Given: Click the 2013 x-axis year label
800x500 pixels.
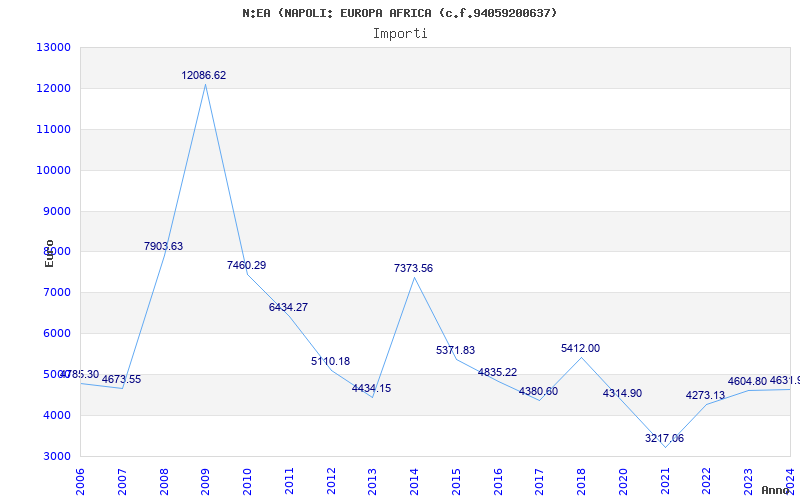Looking at the screenshot, I should (x=372, y=481).
